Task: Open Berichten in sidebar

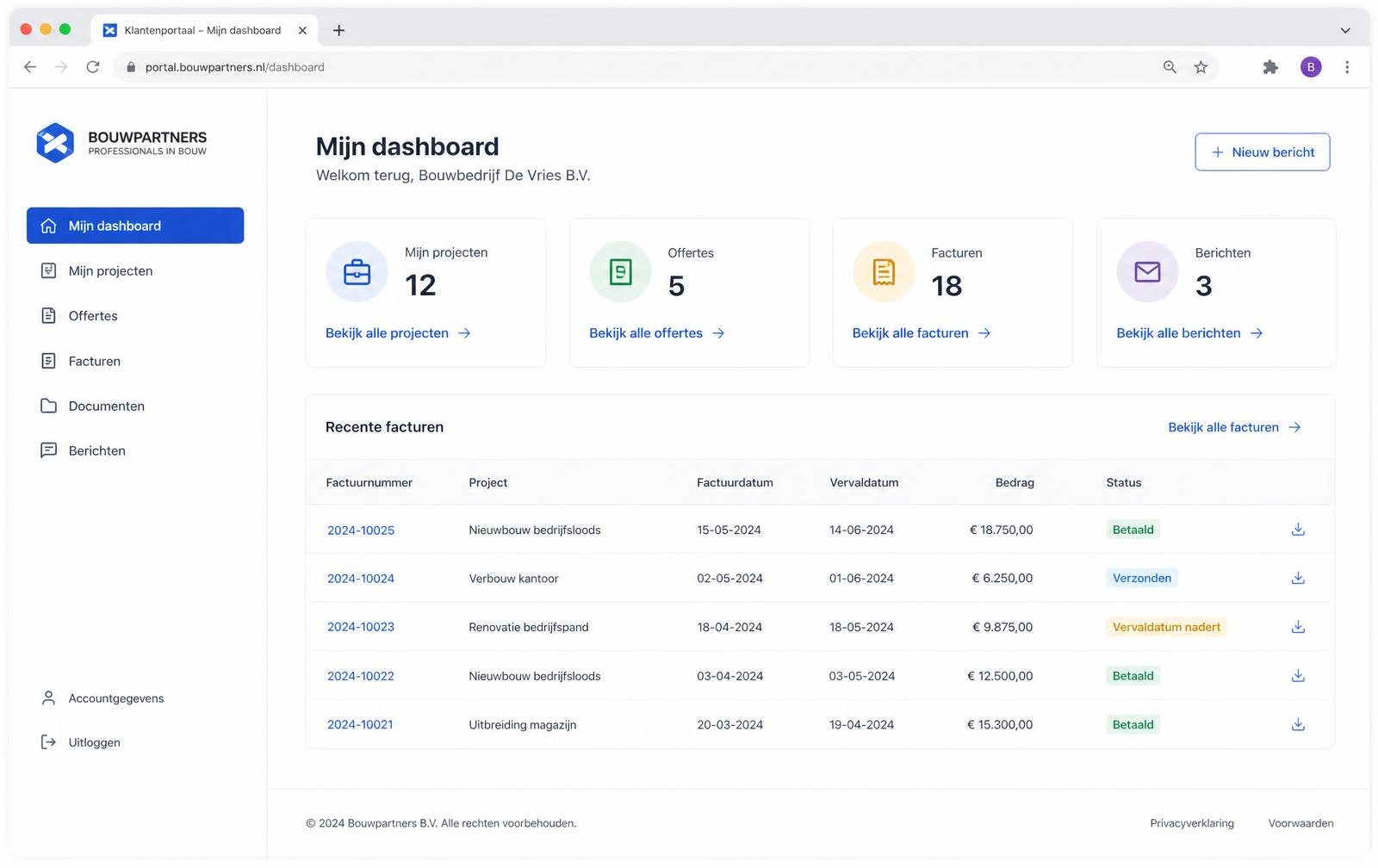Action: (x=135, y=450)
